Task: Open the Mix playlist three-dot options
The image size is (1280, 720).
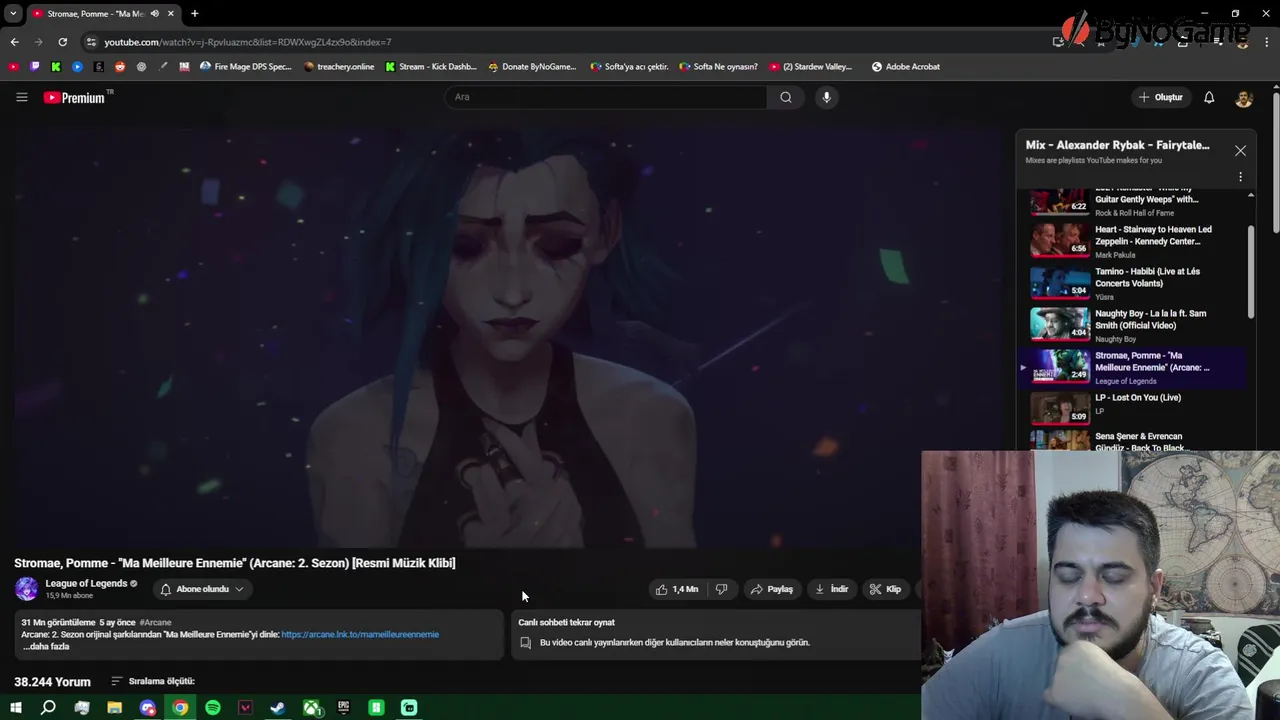Action: tap(1240, 177)
